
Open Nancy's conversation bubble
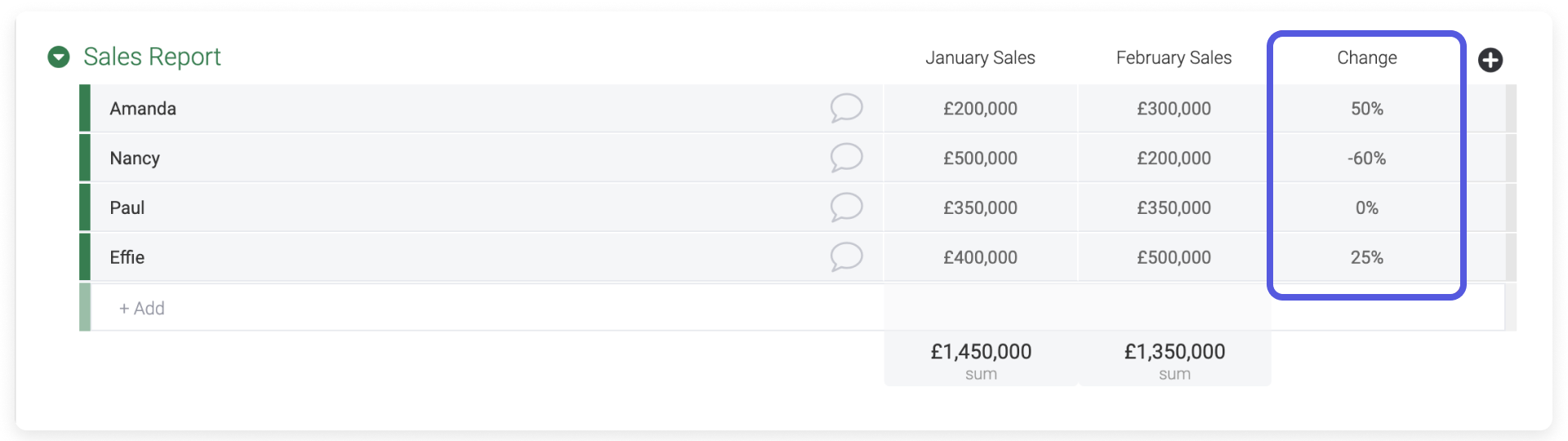pyautogui.click(x=846, y=158)
